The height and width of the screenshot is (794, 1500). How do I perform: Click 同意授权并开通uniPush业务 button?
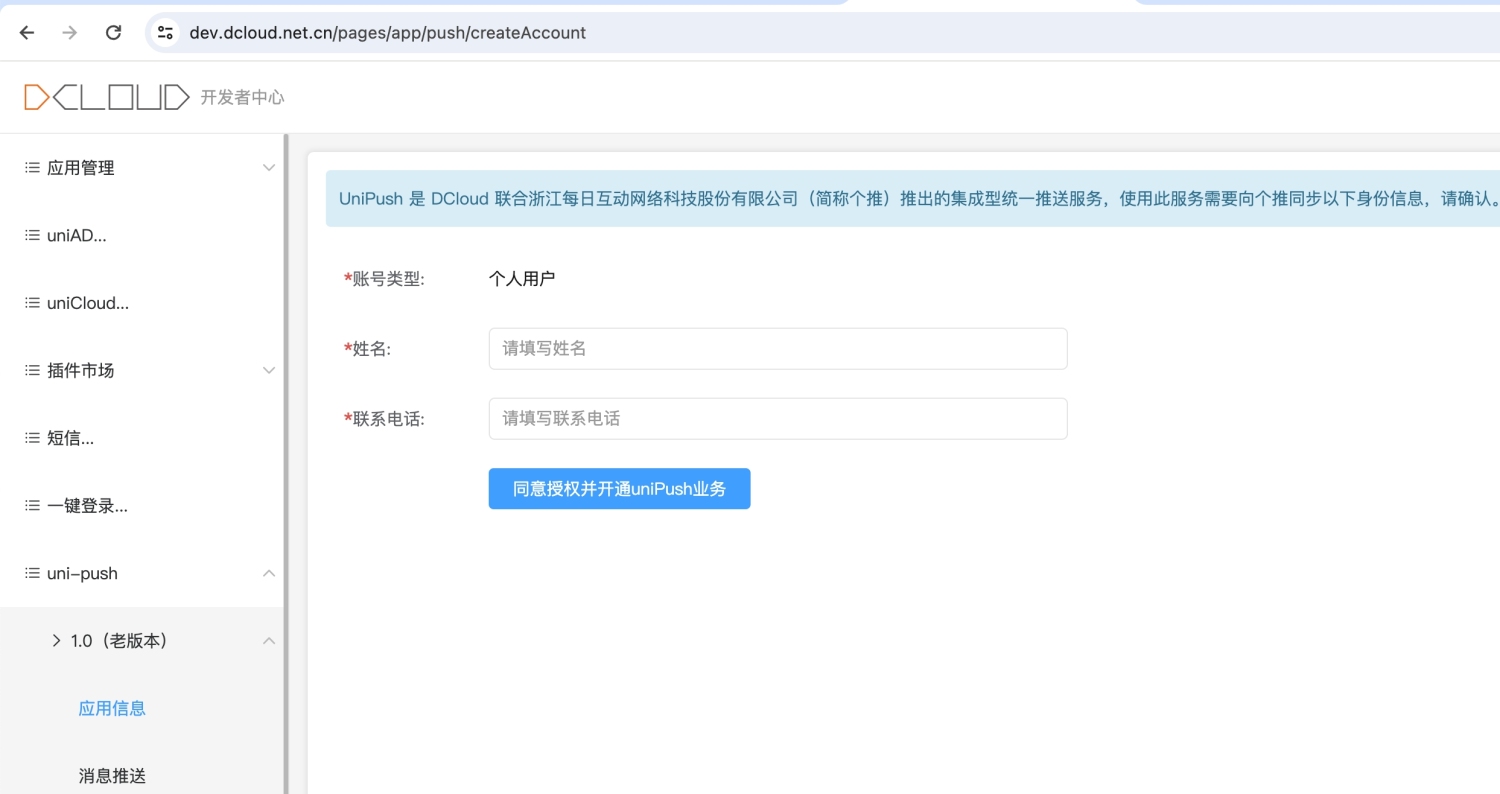[619, 489]
